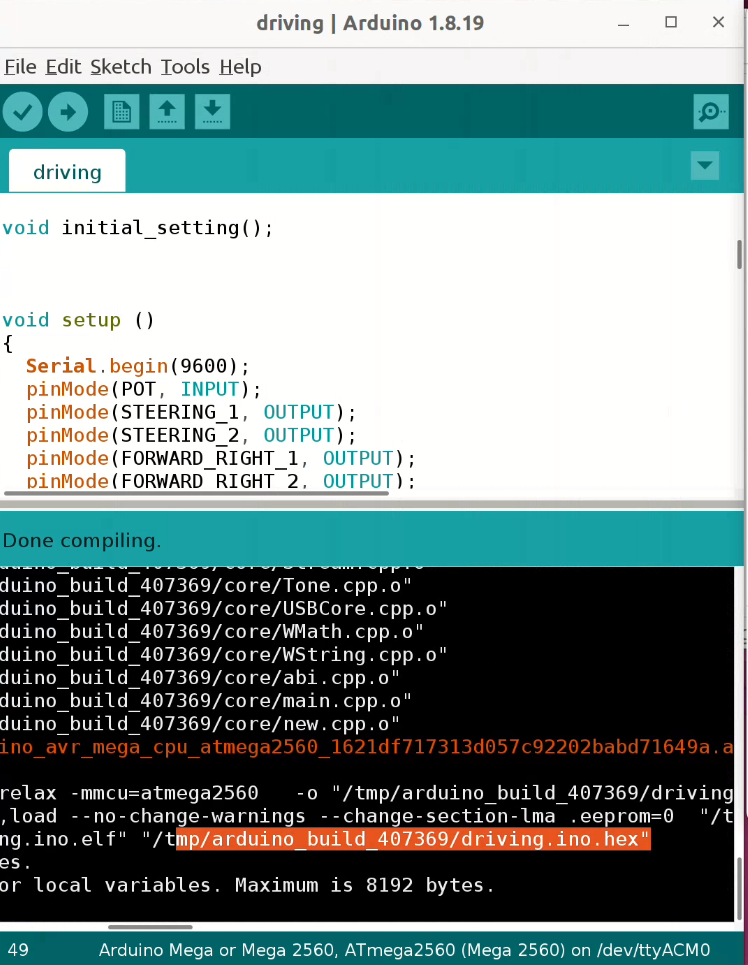Click the USBCore.cpp.o console line
The image size is (748, 965).
pos(223,609)
